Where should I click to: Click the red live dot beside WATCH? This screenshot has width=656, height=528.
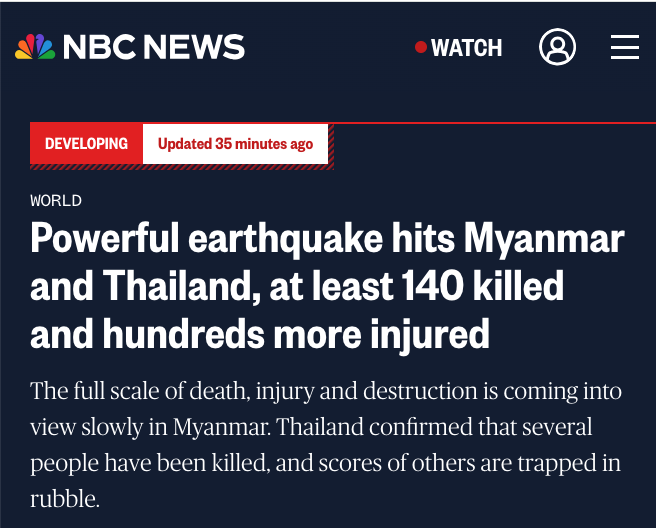(421, 47)
